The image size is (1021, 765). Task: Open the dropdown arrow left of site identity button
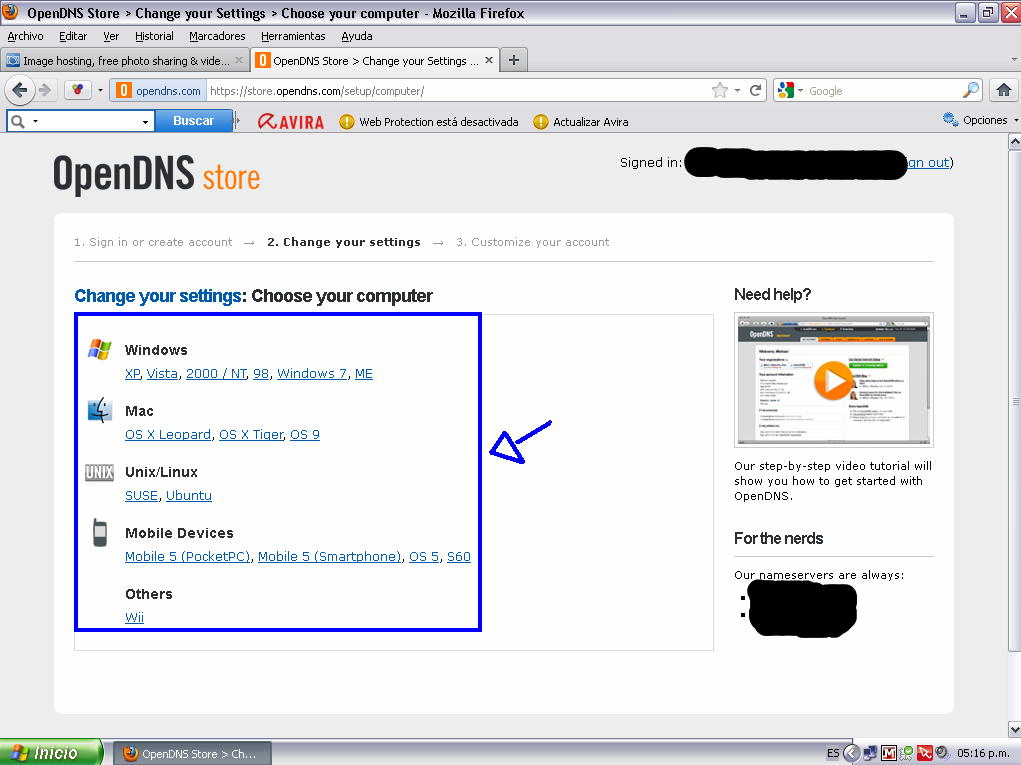[x=100, y=90]
